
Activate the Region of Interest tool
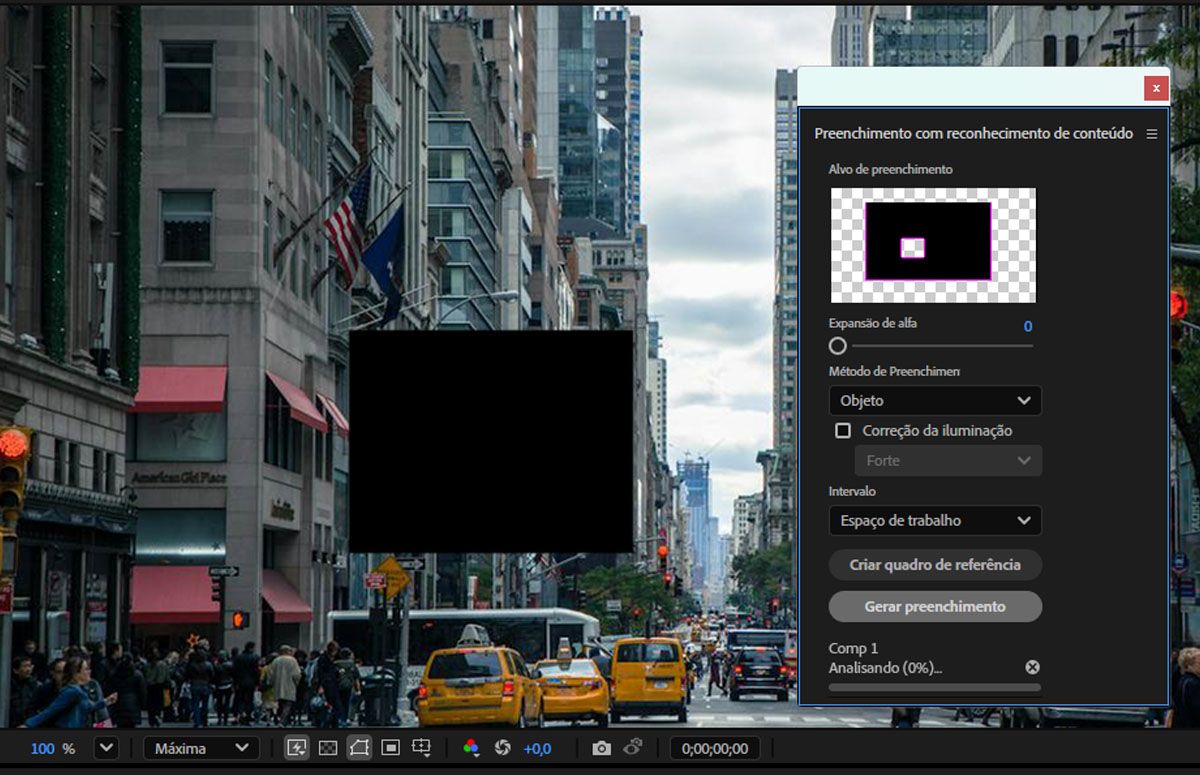tap(391, 747)
